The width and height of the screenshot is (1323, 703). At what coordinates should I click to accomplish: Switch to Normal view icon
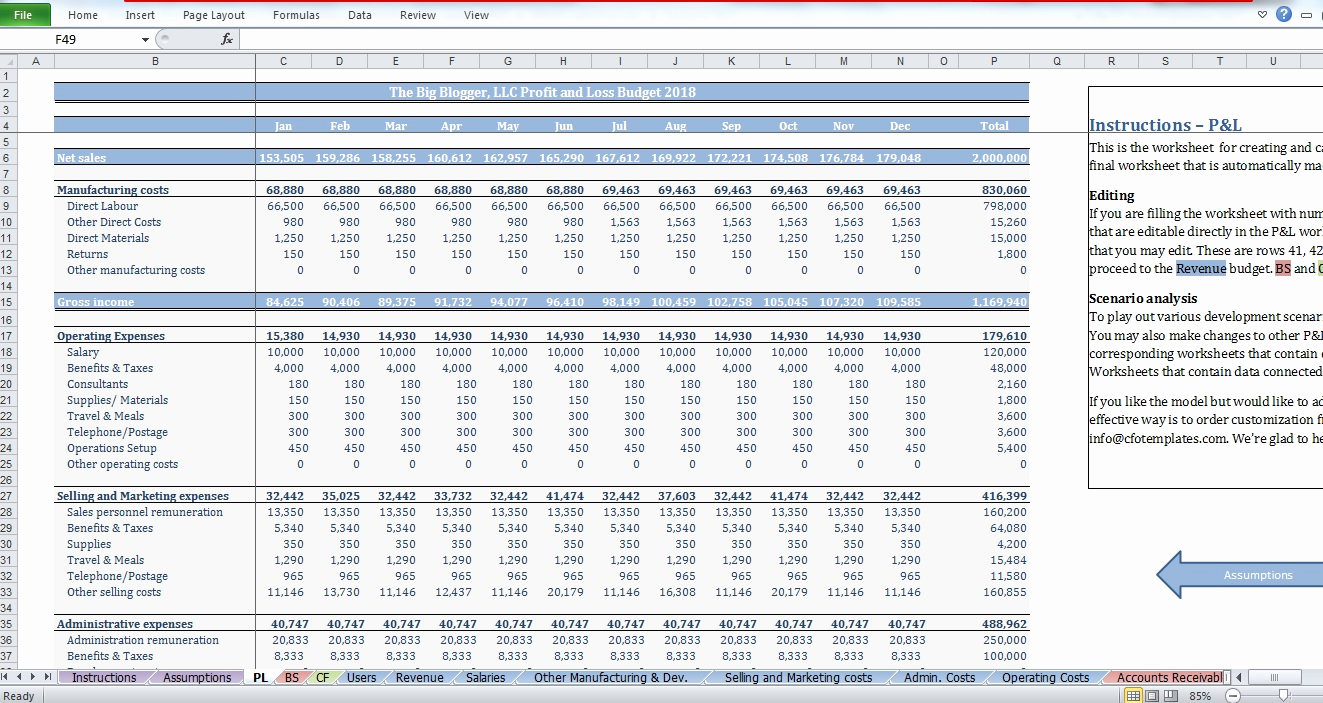1134,695
